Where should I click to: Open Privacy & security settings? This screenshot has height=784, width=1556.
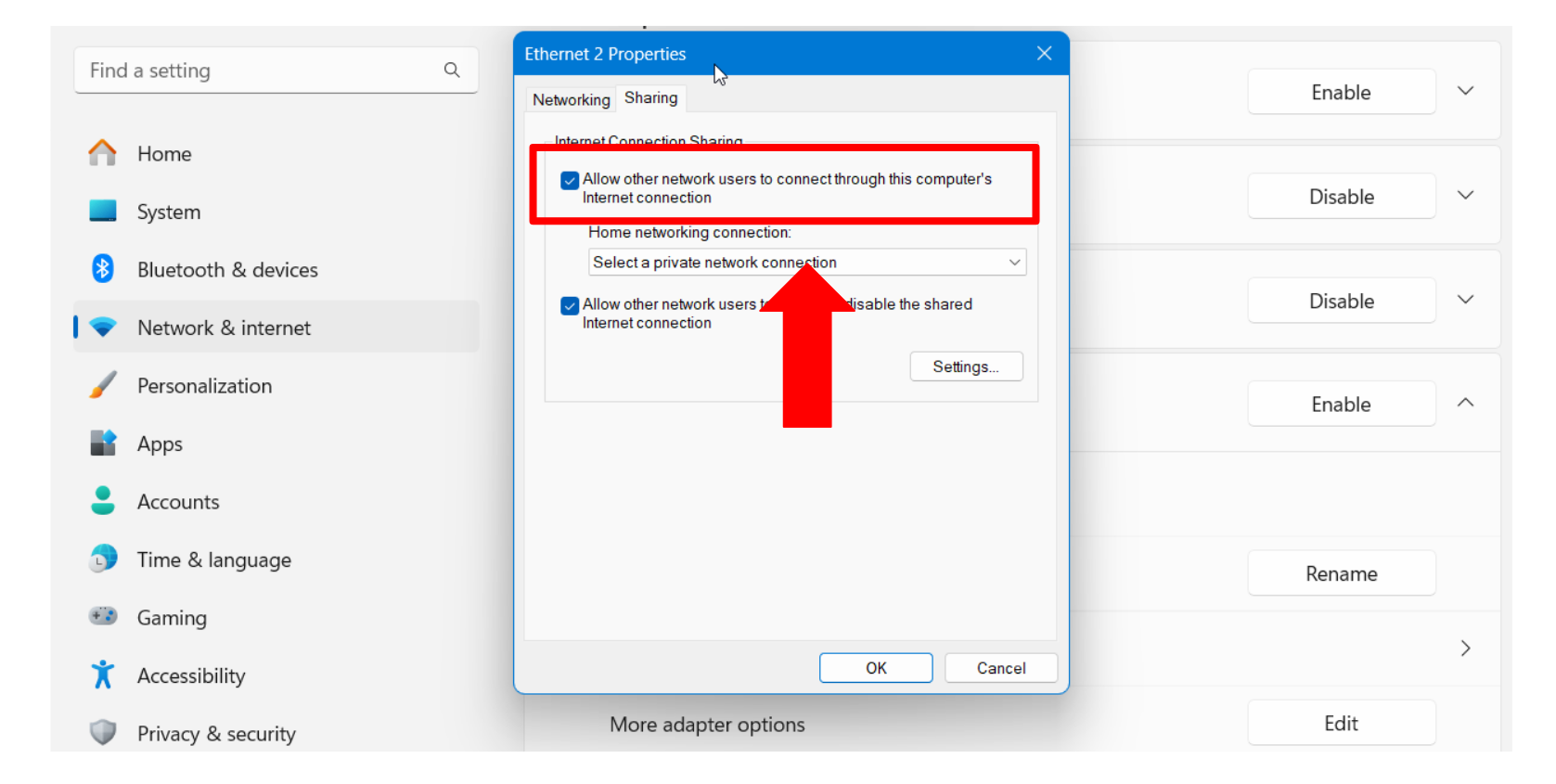276,734
